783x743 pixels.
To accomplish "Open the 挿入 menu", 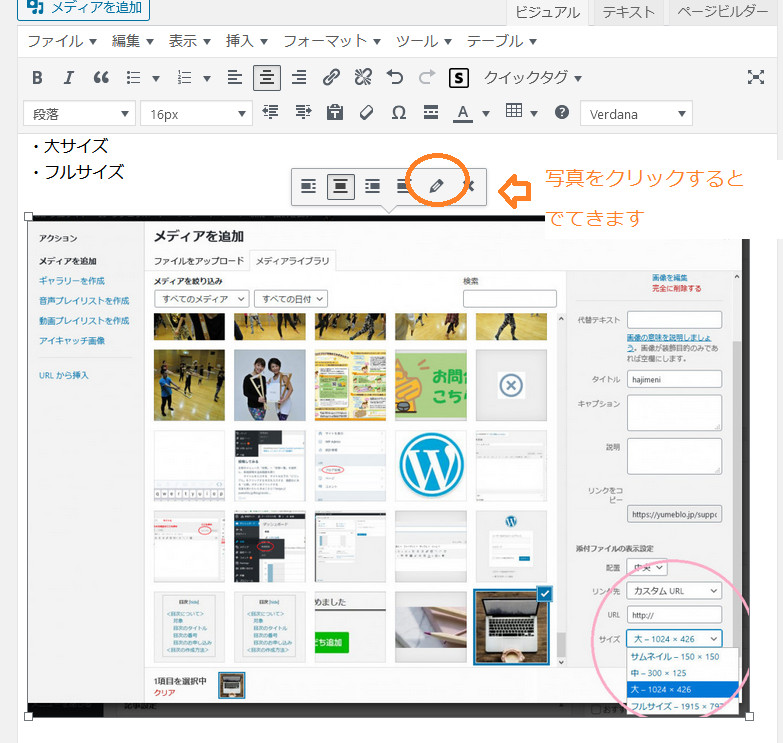I will click(x=246, y=41).
